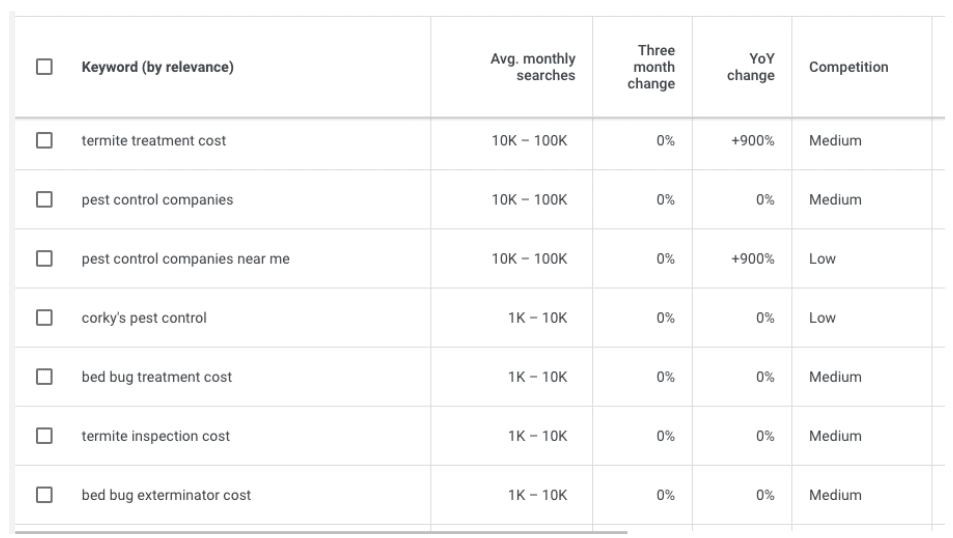This screenshot has height=538, width=953.
Task: Tick termite inspection cost checkbox
Action: [x=44, y=436]
